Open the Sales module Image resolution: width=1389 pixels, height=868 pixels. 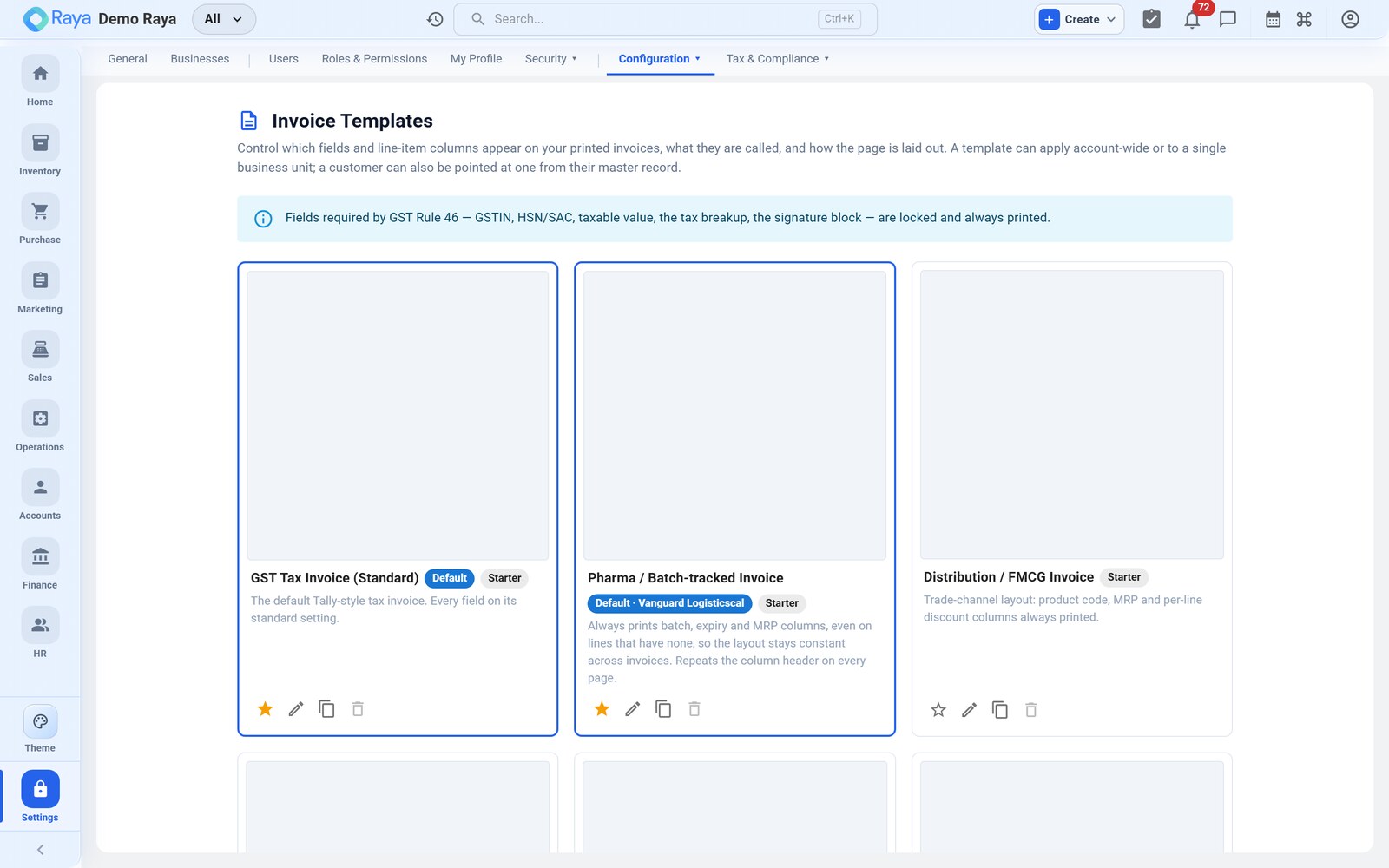[40, 358]
